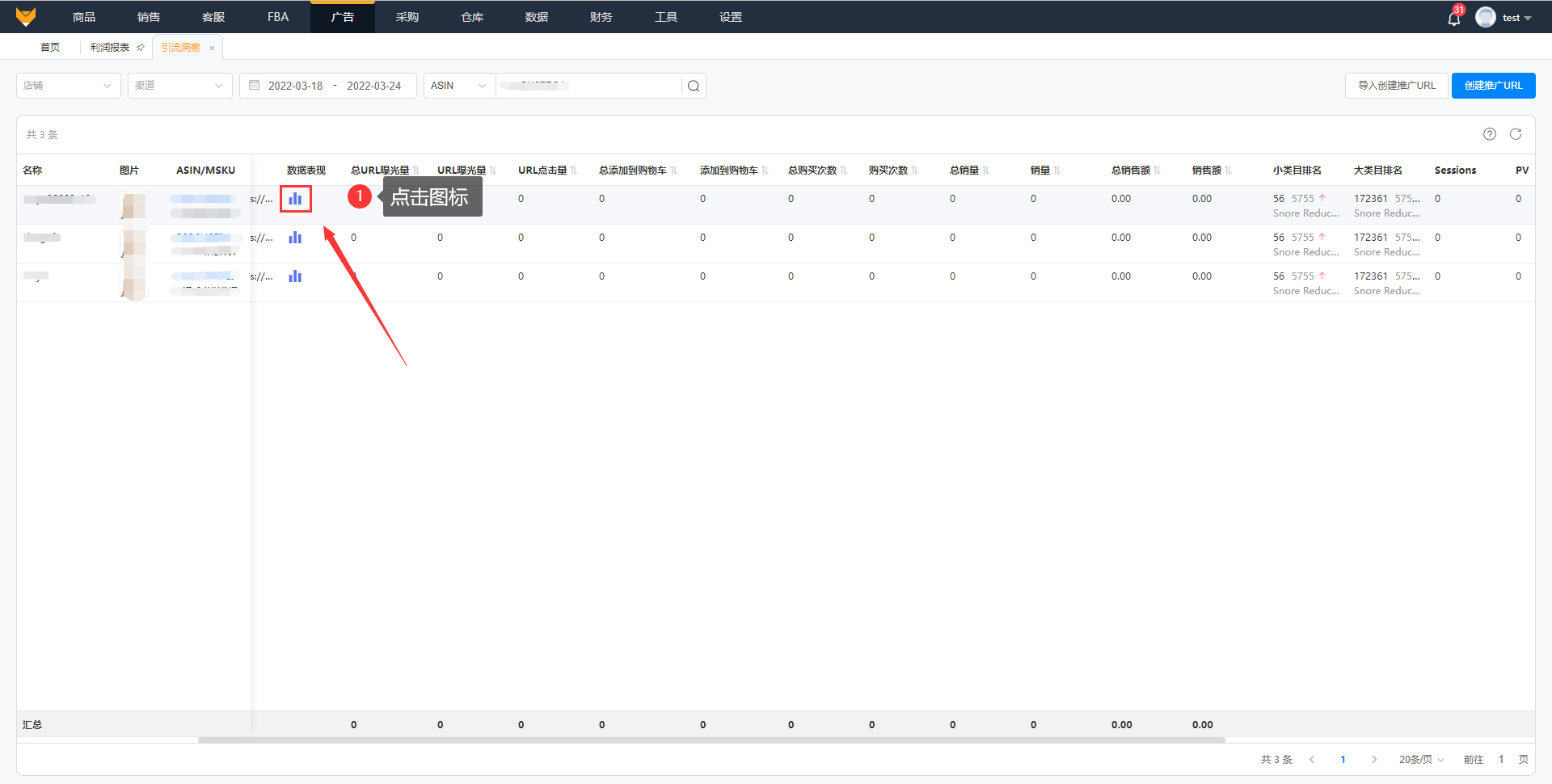Open the 设置 menu
1552x784 pixels.
pos(731,17)
